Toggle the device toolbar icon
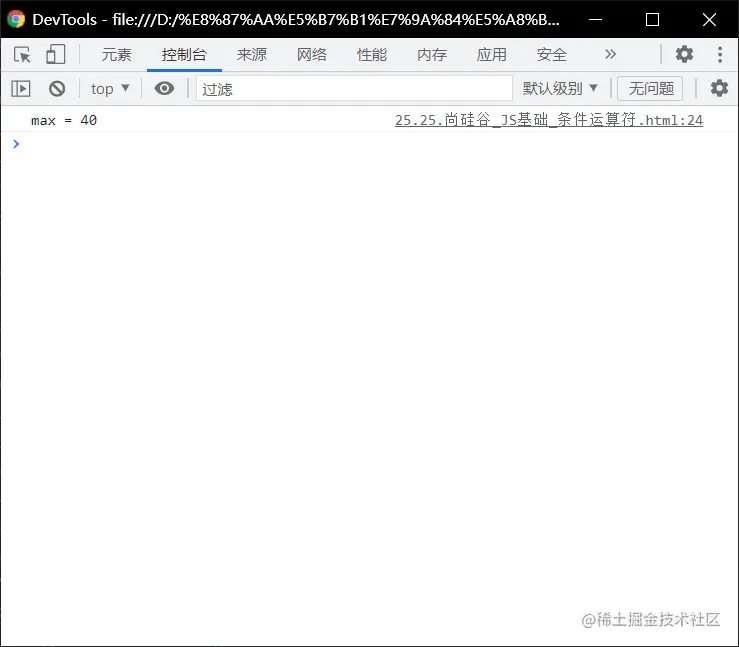 [x=55, y=55]
